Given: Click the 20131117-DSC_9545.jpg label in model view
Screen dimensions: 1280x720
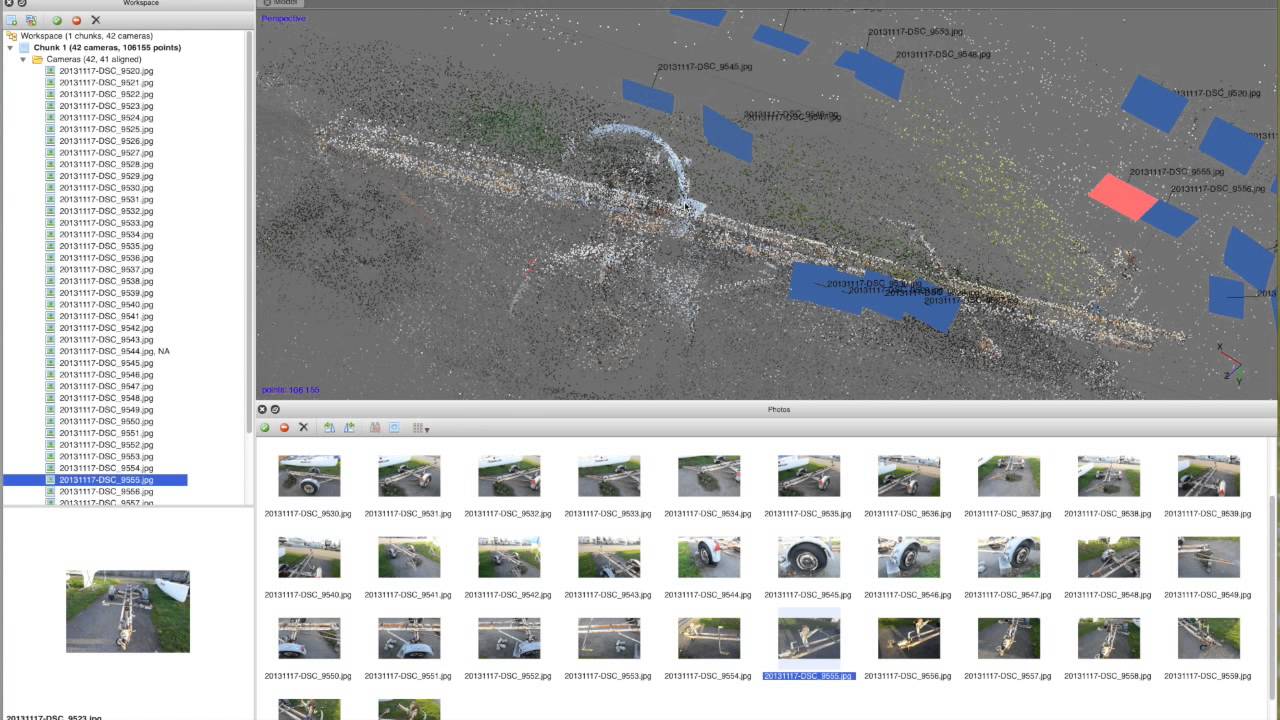Looking at the screenshot, I should pyautogui.click(x=704, y=67).
